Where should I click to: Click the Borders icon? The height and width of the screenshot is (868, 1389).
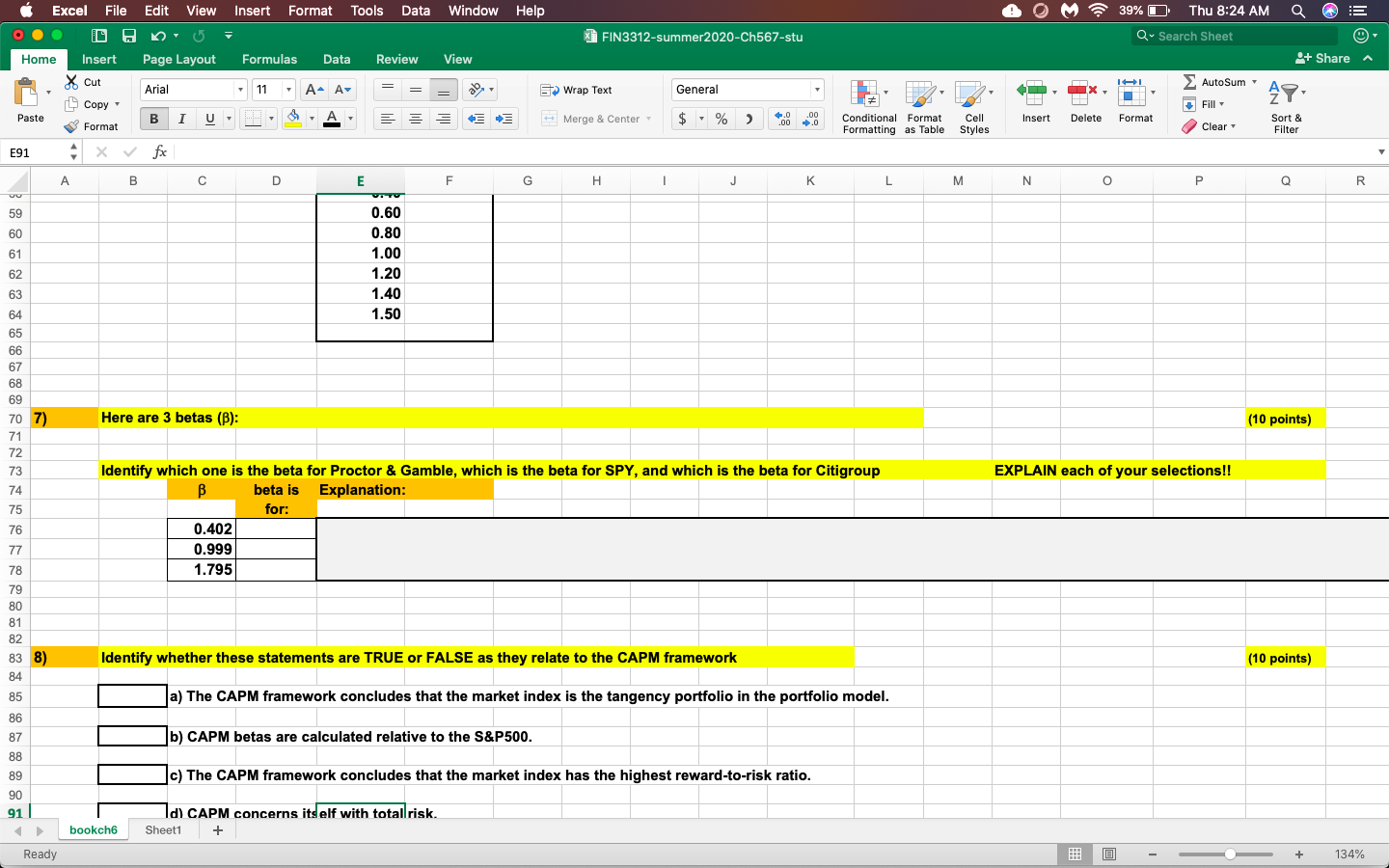(x=253, y=119)
